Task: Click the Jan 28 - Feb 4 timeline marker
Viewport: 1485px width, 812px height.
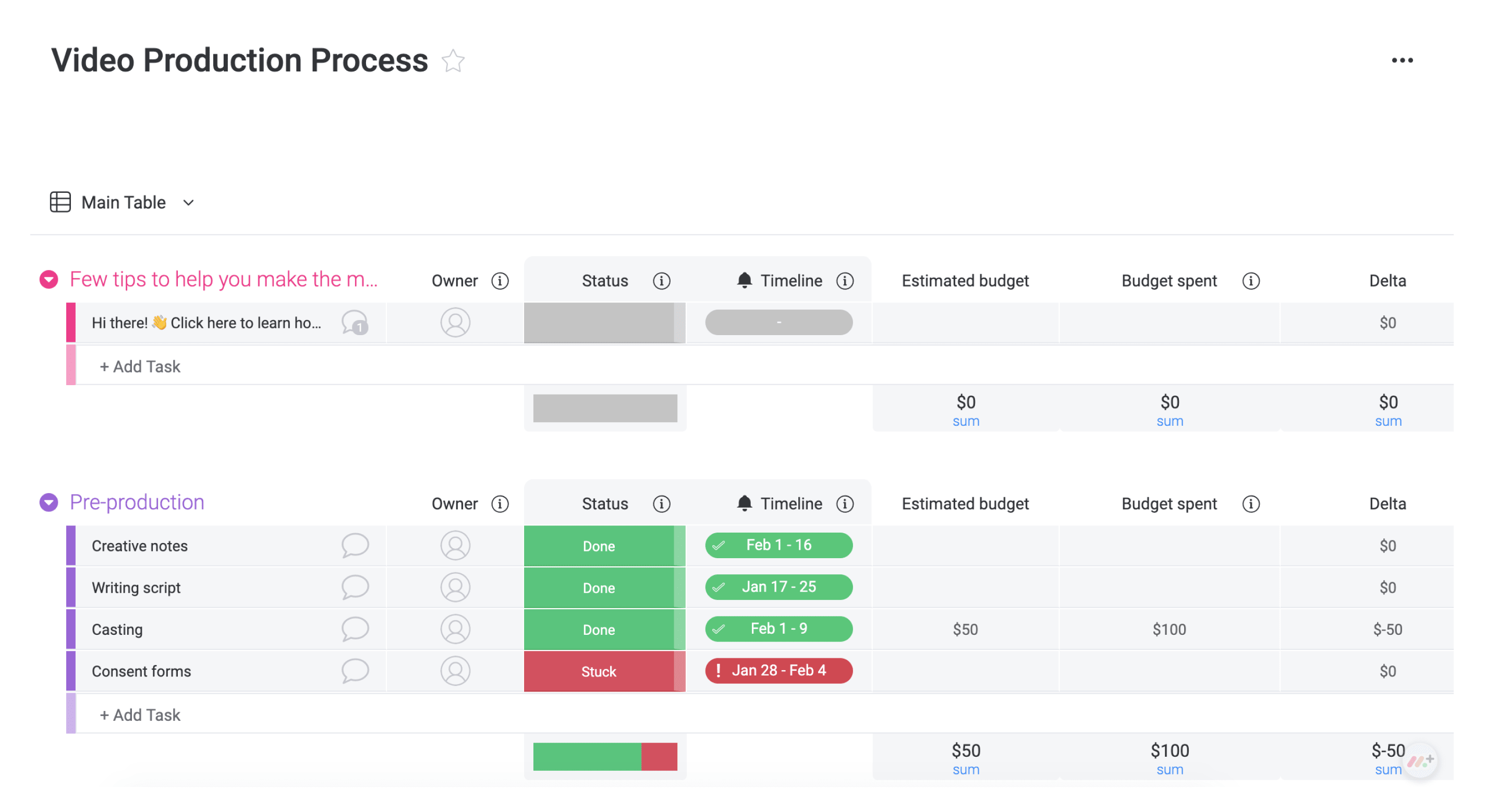Action: tap(779, 670)
